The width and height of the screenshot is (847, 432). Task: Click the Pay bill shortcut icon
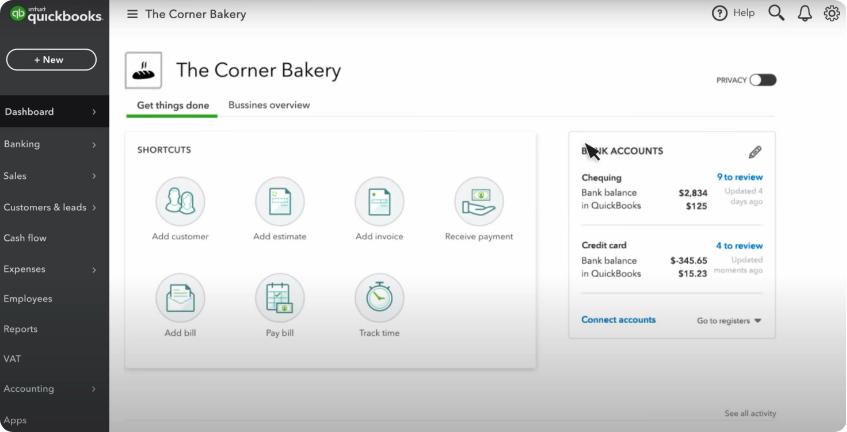(x=280, y=298)
